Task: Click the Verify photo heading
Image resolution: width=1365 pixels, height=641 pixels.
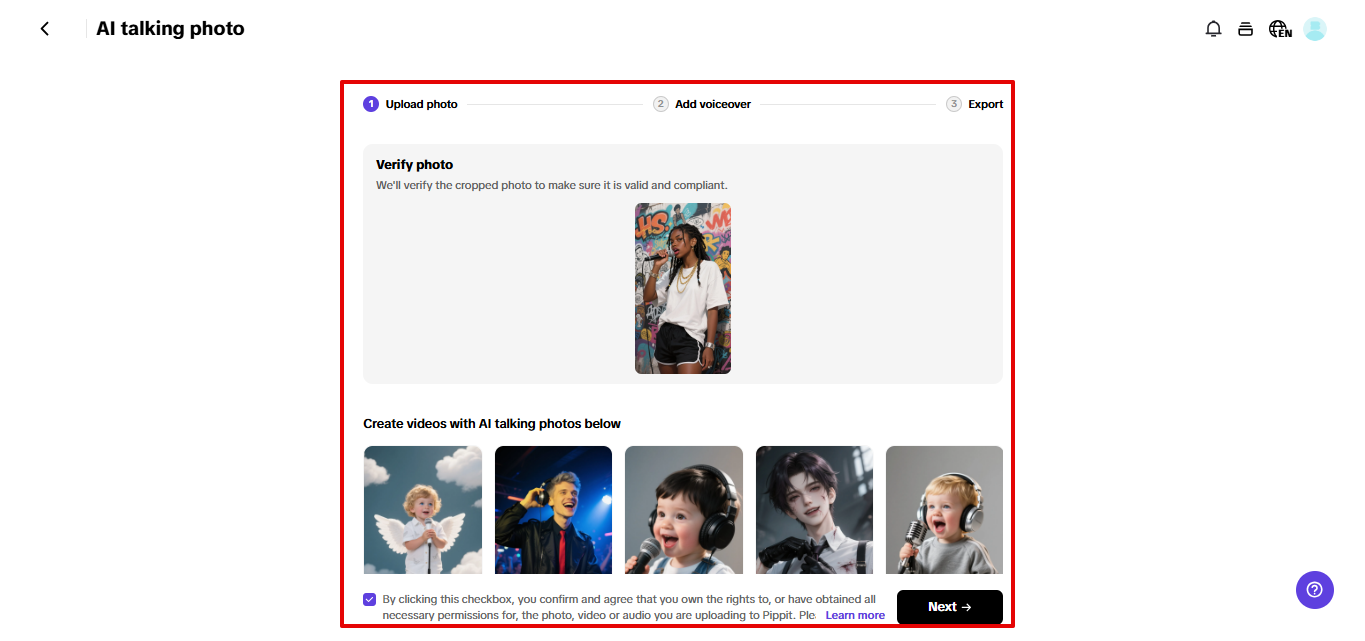Action: [x=414, y=164]
